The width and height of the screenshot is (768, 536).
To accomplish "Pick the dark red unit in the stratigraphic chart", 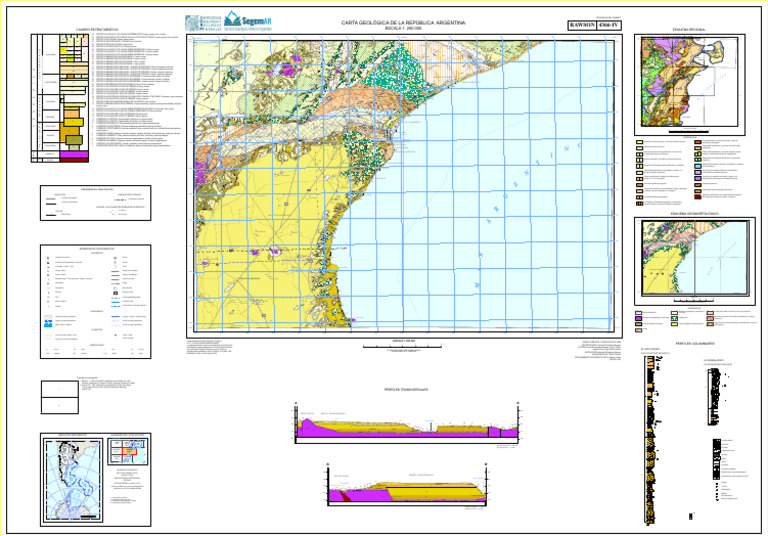I will [73, 160].
